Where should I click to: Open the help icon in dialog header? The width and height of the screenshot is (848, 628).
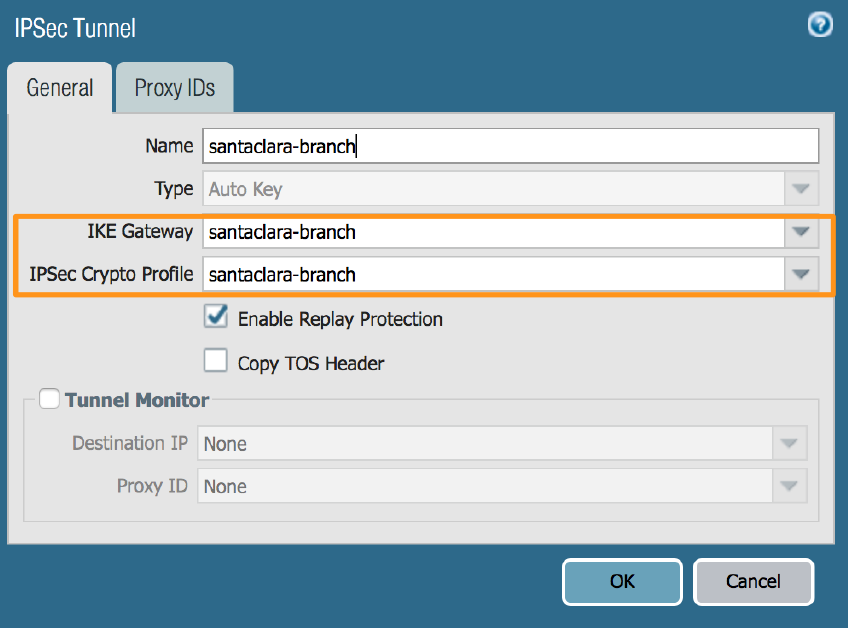[x=820, y=26]
